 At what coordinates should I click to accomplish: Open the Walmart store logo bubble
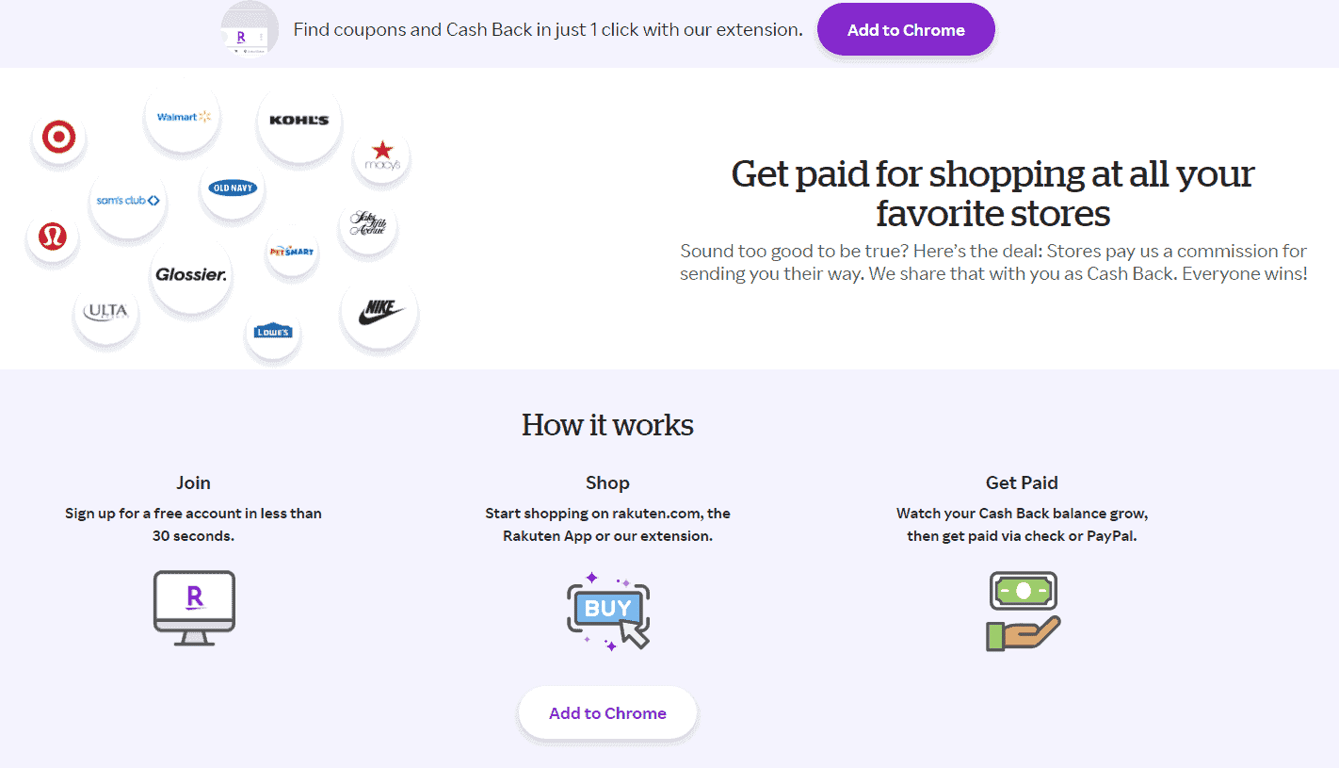coord(183,117)
